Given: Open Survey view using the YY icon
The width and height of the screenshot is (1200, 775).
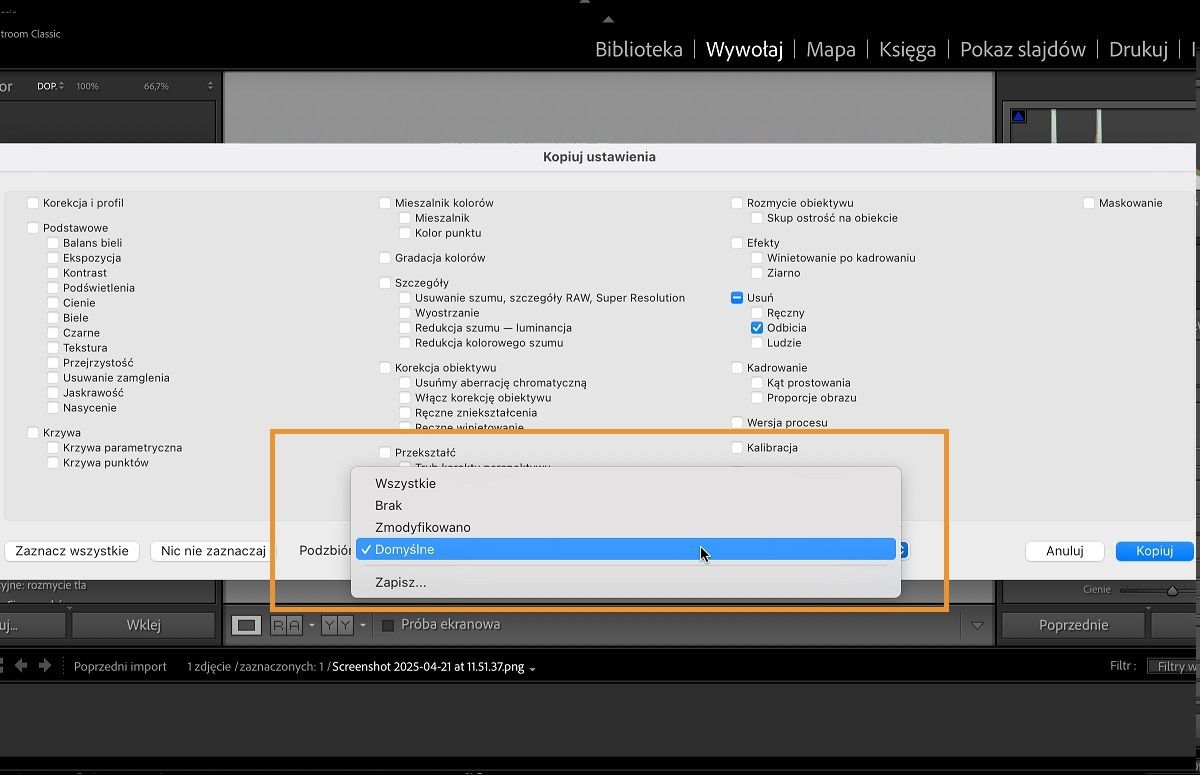Looking at the screenshot, I should click(x=336, y=624).
